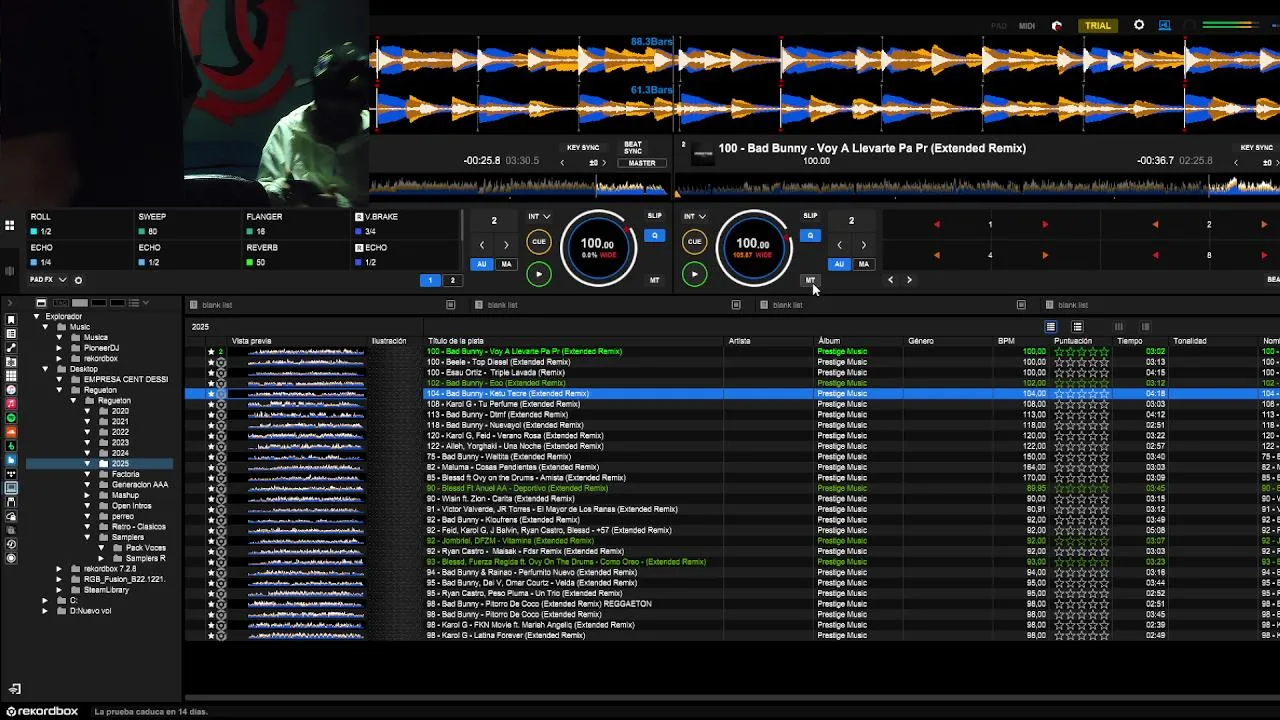Enable SLIP mode on deck 1
The height and width of the screenshot is (720, 1280).
pos(654,215)
